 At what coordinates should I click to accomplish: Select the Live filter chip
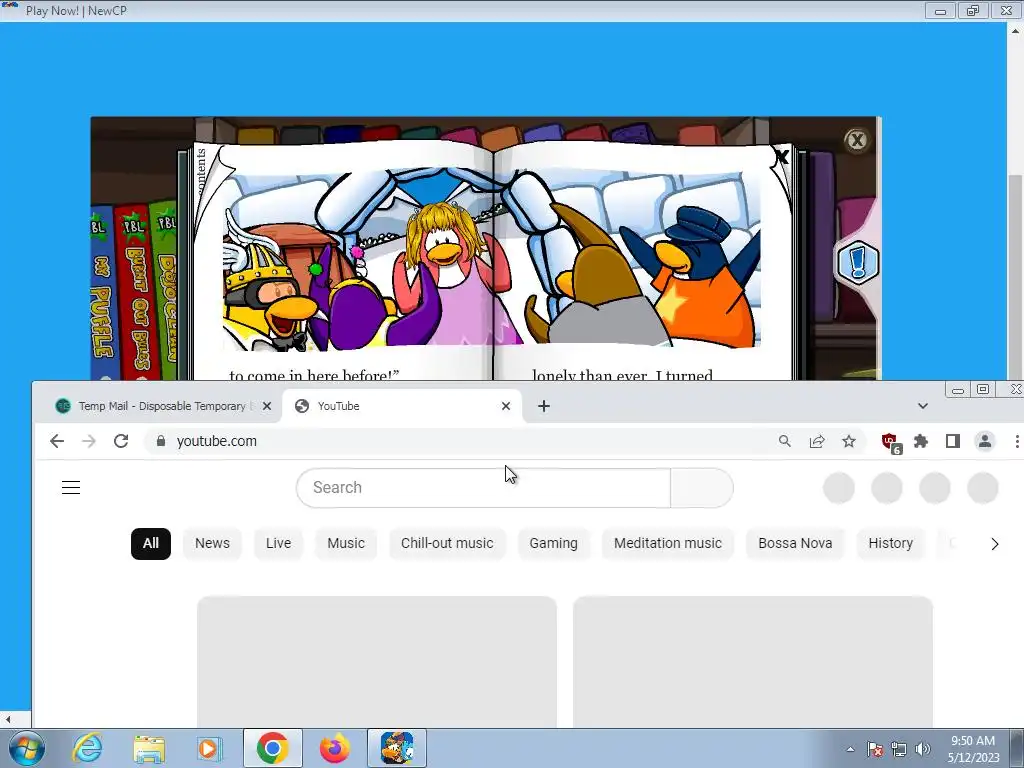tap(278, 543)
